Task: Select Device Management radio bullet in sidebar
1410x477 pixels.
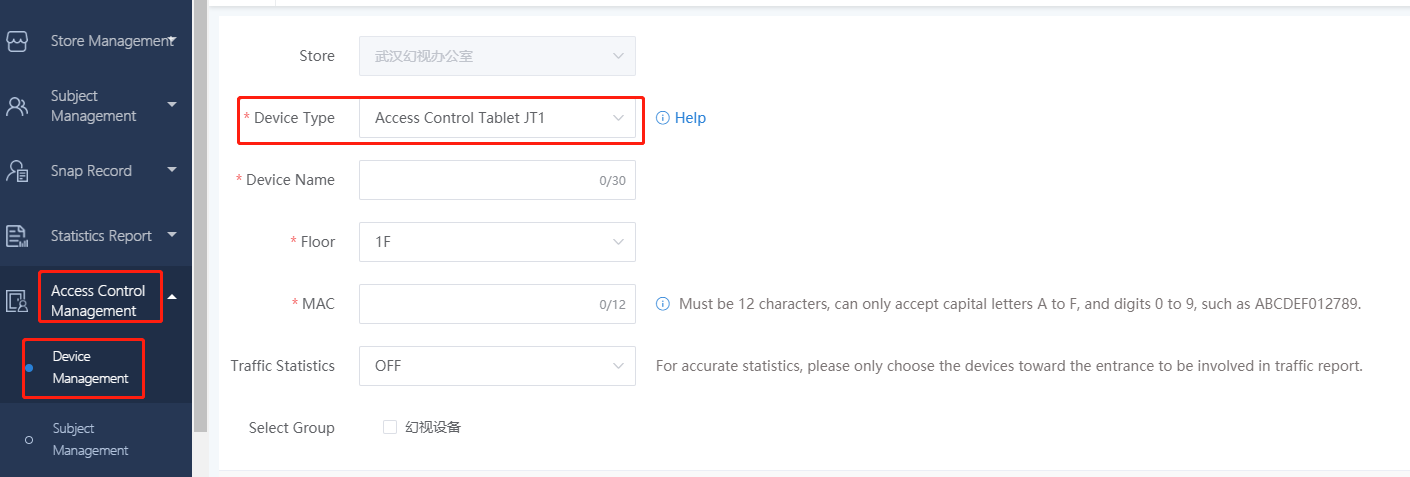Action: (29, 368)
